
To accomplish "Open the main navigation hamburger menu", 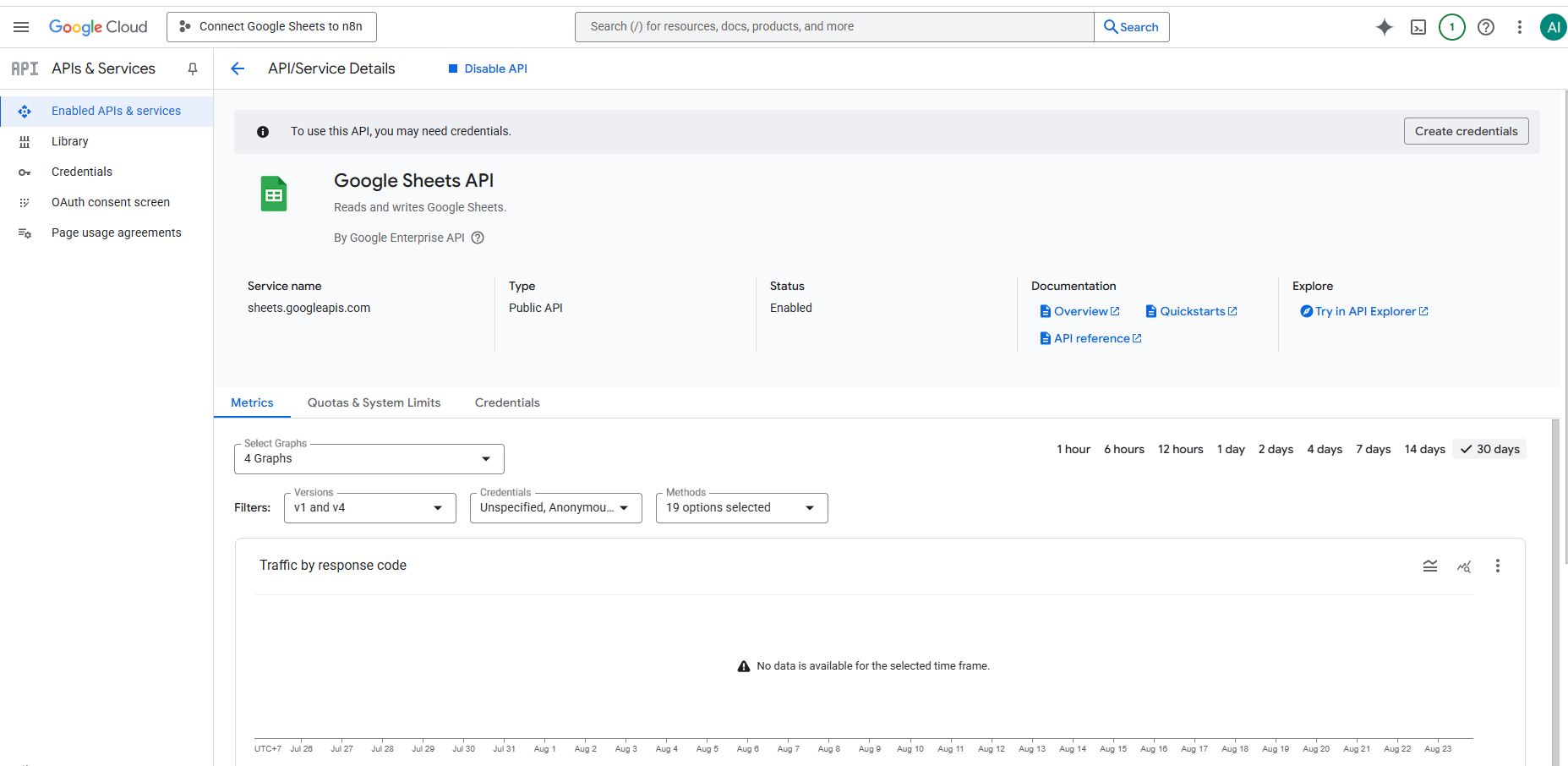I will tap(21, 27).
